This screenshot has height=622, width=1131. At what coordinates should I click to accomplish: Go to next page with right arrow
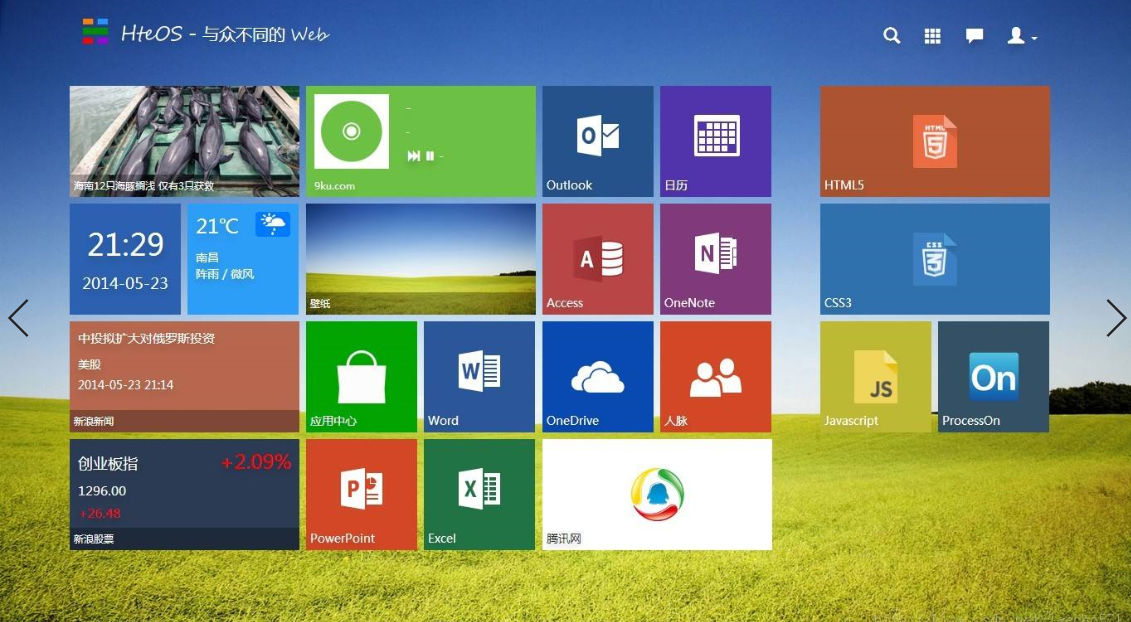click(x=1116, y=318)
